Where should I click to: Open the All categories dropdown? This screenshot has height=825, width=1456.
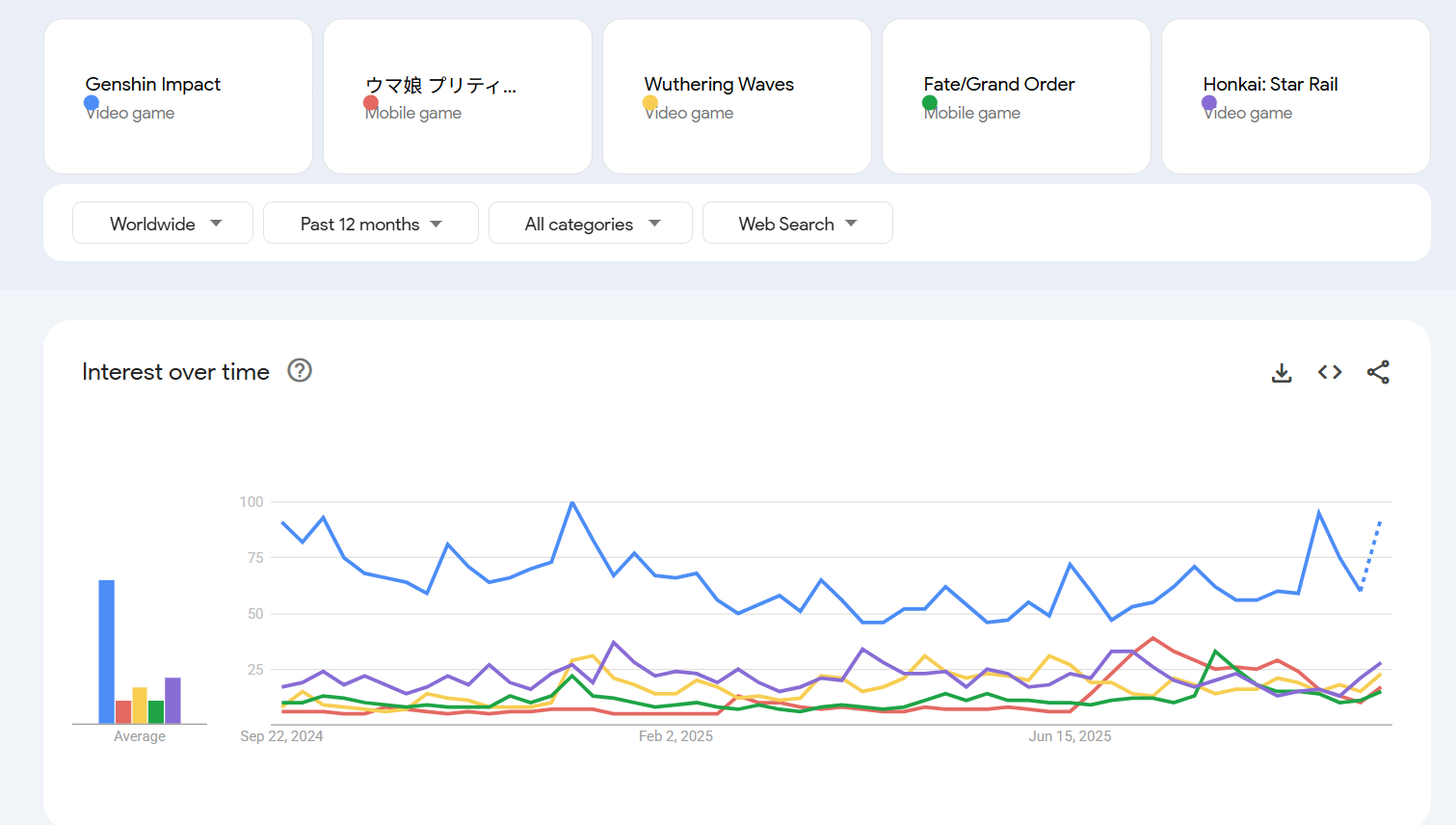[590, 224]
